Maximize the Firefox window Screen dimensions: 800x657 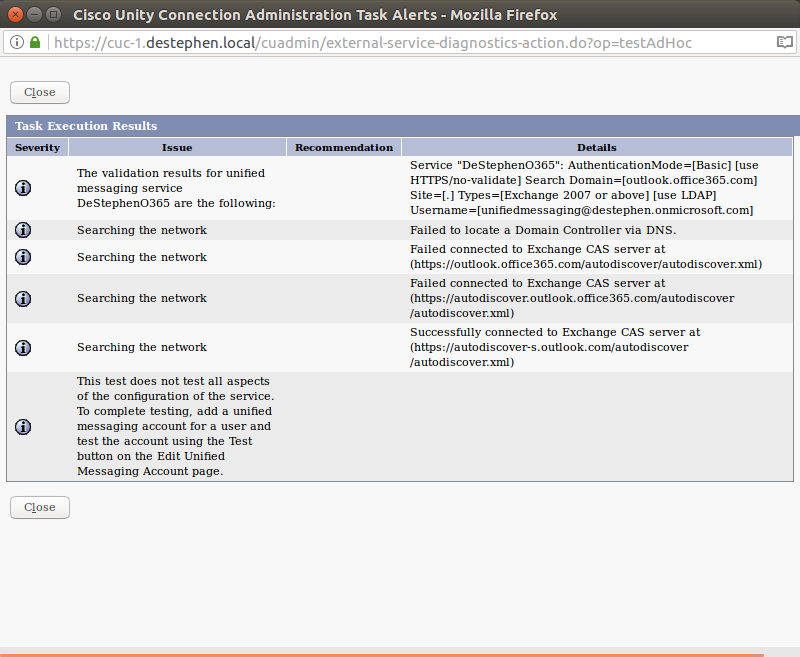pyautogui.click(x=53, y=14)
